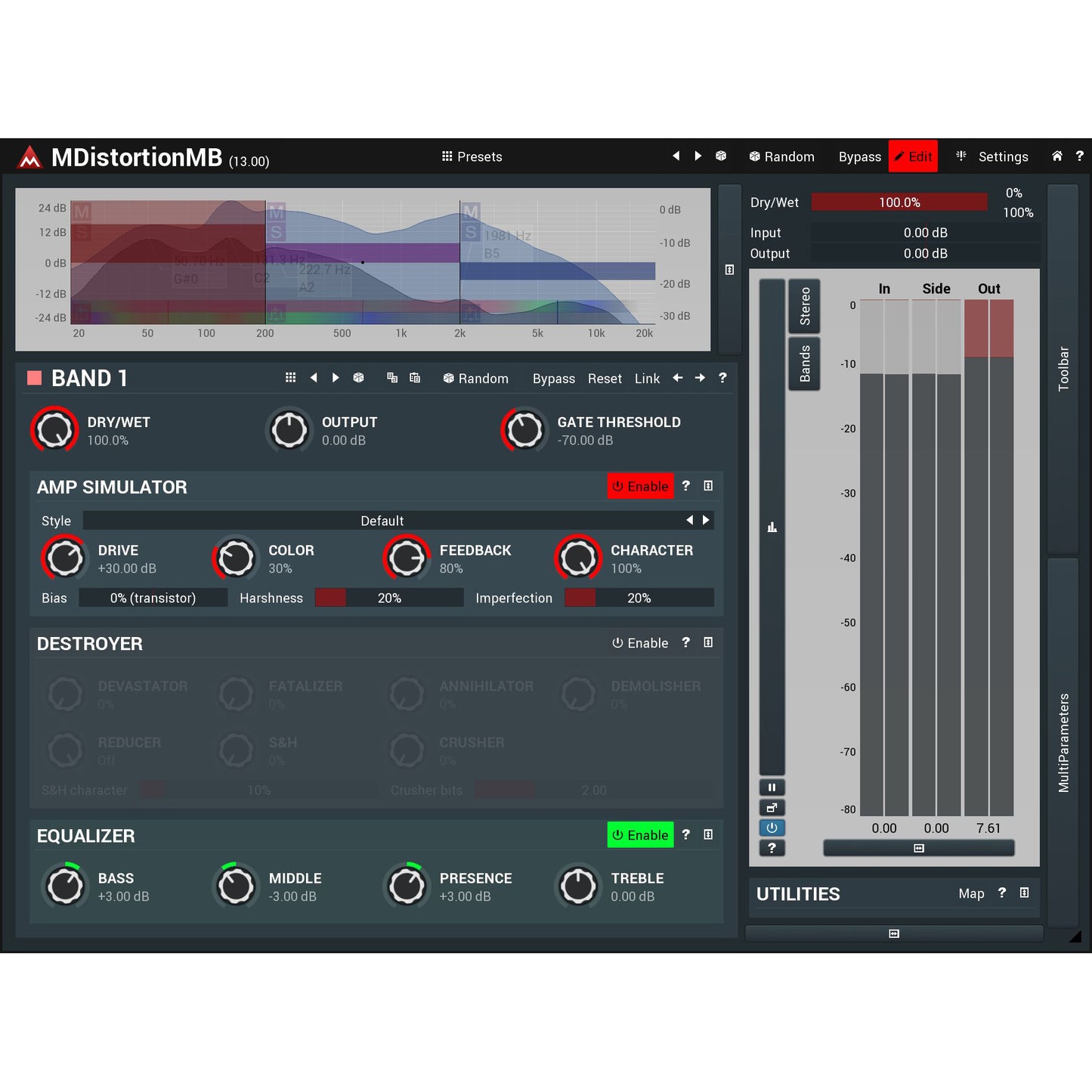Paste settings using Band 1 paste icon
The height and width of the screenshot is (1092, 1092).
[415, 378]
